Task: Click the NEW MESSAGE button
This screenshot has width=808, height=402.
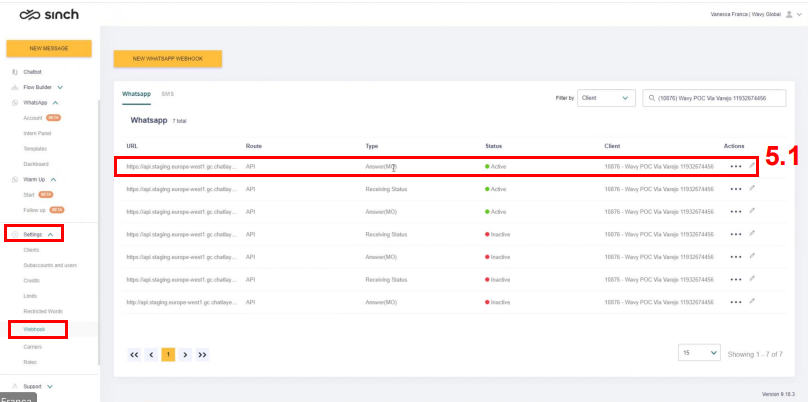Action: pos(49,48)
